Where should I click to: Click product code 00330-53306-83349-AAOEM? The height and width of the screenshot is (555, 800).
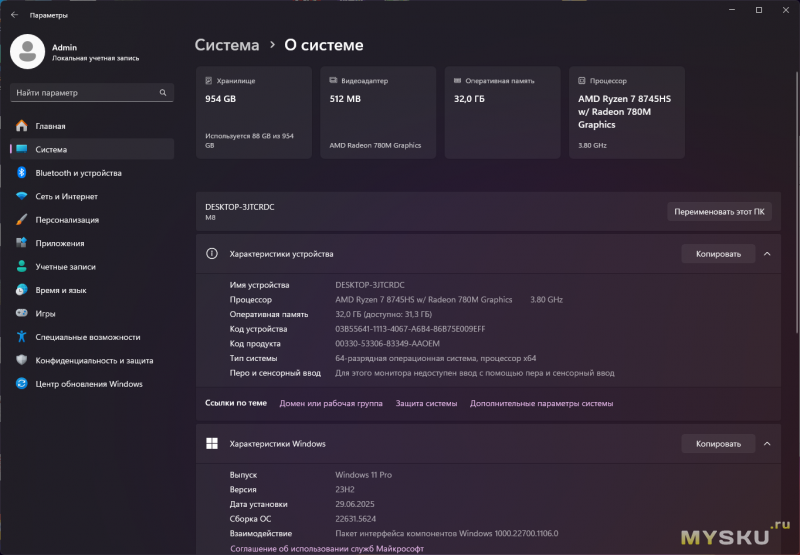click(x=387, y=343)
